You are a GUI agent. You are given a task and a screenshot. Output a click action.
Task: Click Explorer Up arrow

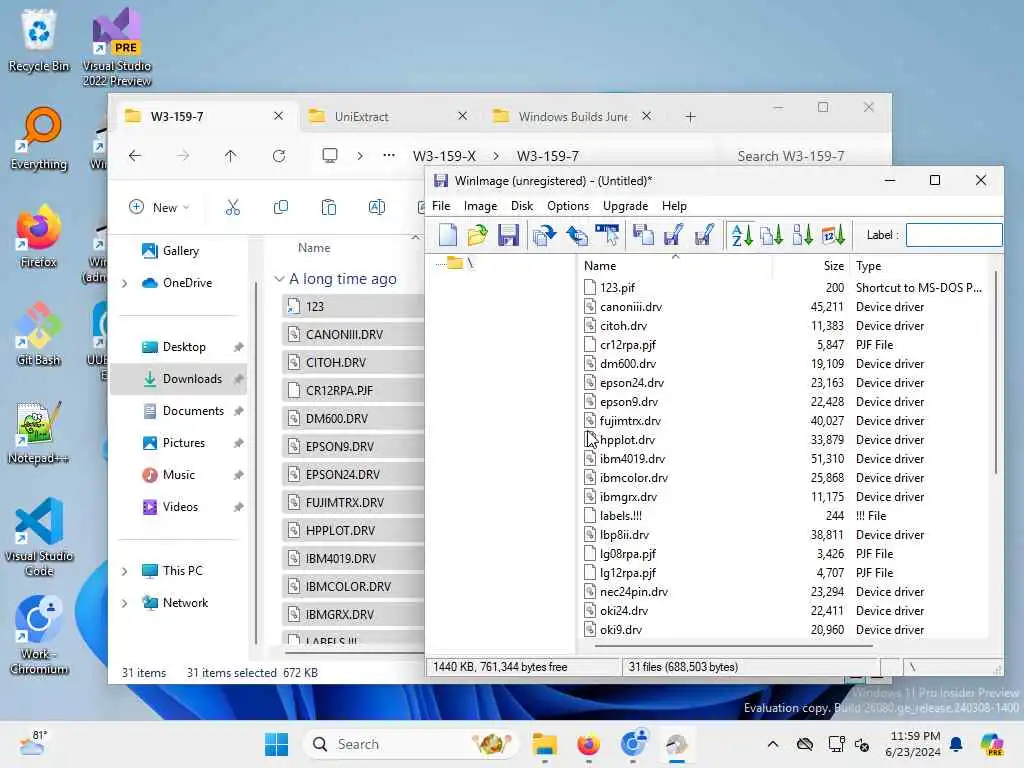tap(231, 155)
